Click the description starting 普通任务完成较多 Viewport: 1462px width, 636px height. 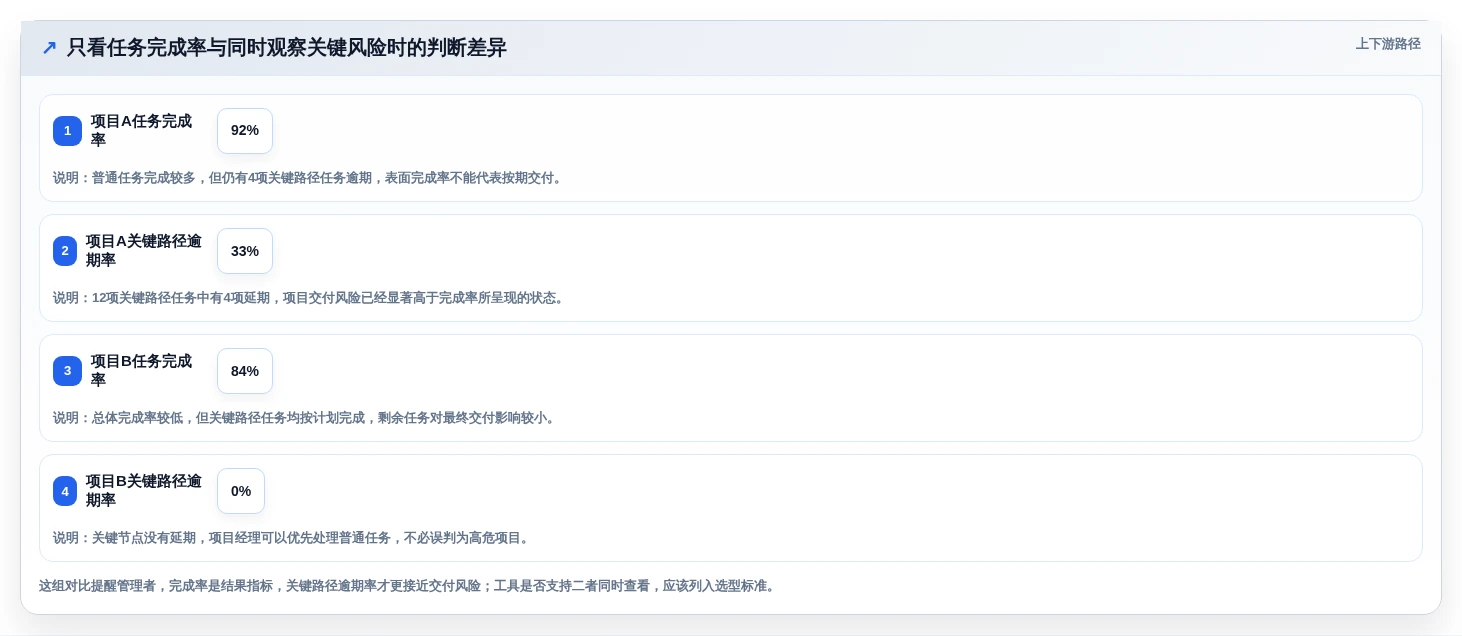click(x=310, y=178)
